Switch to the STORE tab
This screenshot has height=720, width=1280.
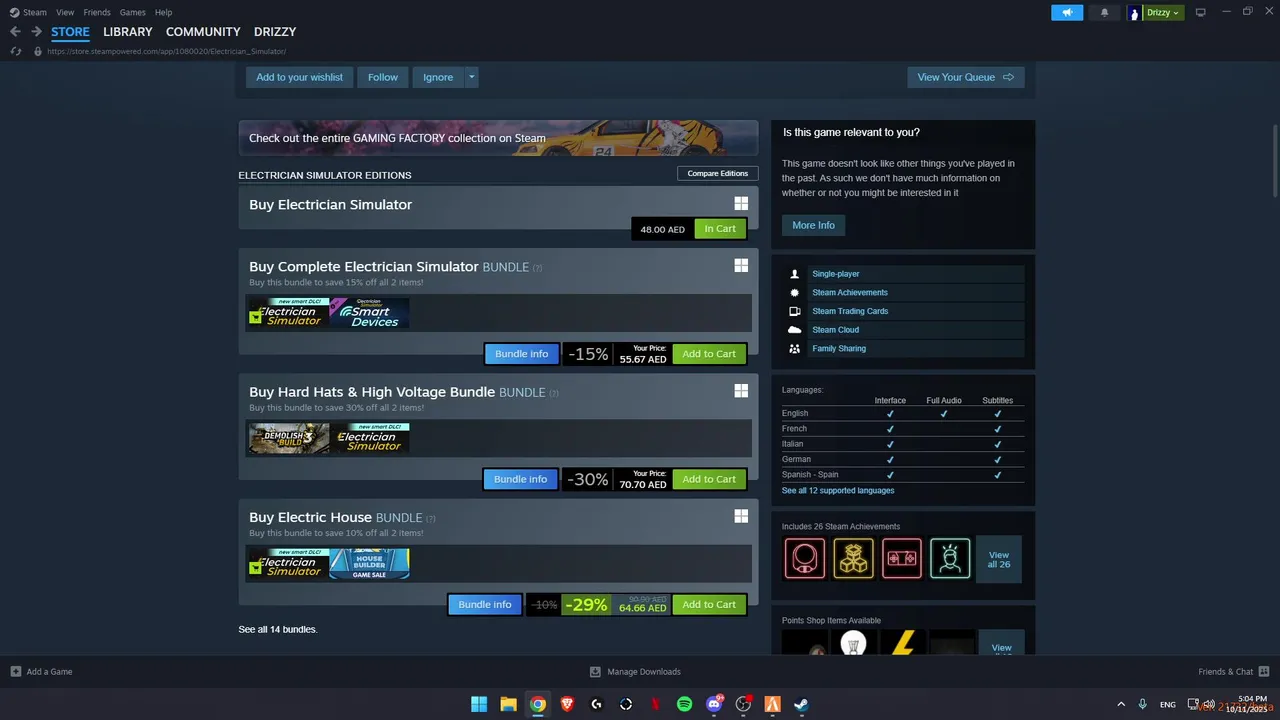point(70,32)
